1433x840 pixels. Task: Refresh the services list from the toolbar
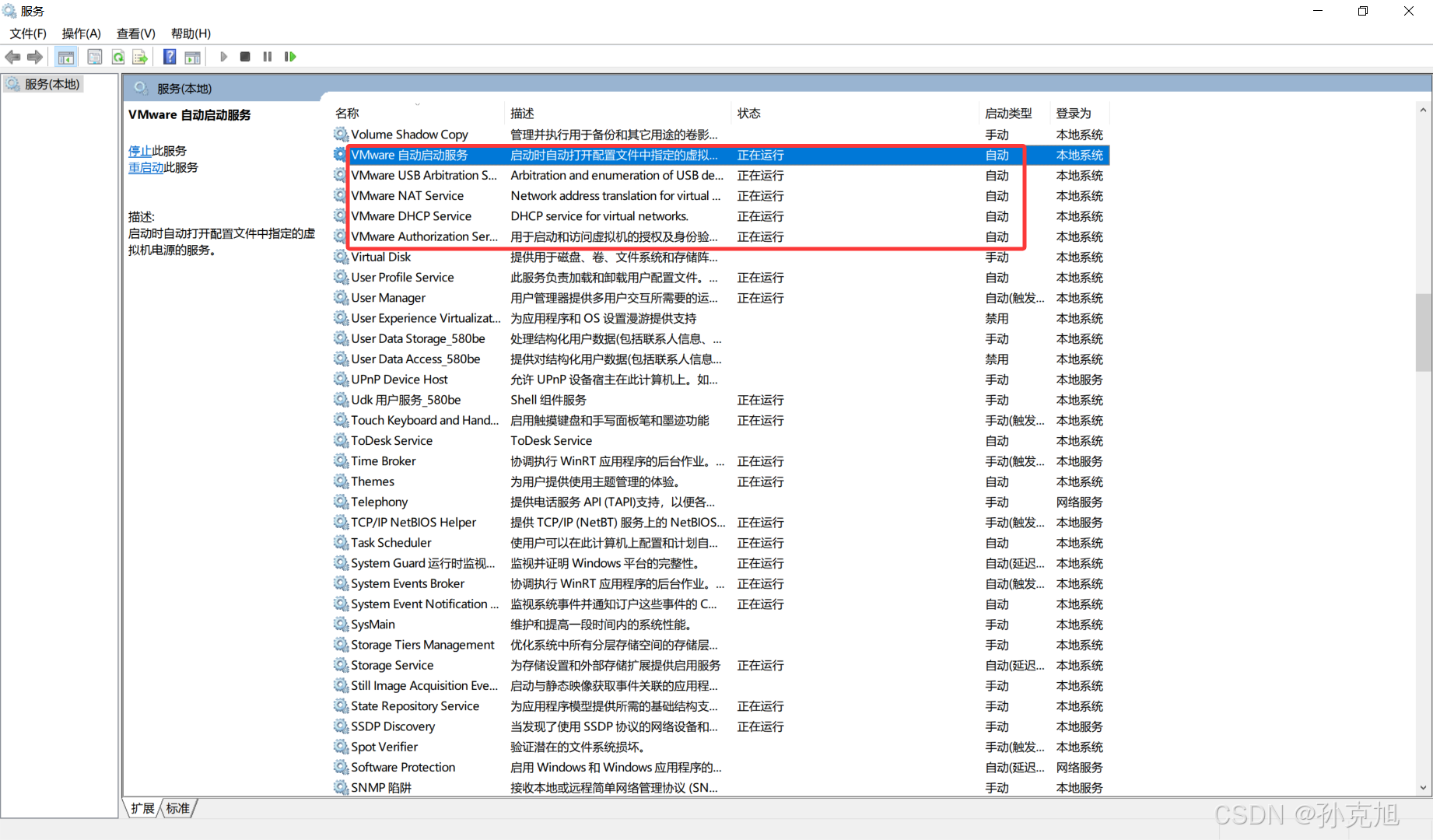[117, 57]
